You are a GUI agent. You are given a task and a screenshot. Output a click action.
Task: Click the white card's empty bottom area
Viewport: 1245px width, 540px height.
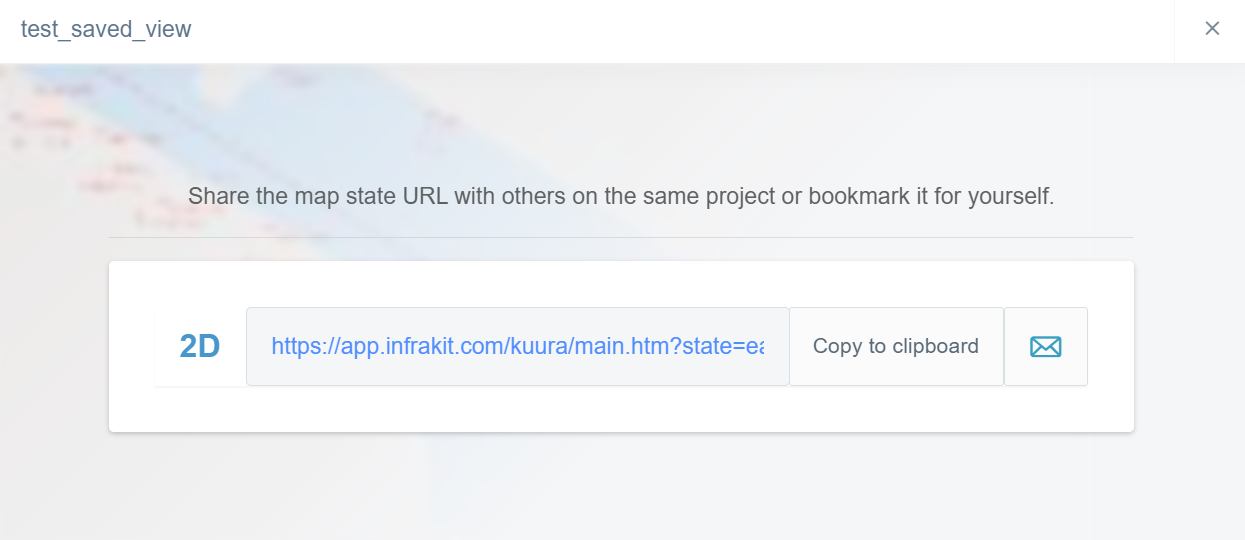click(x=620, y=412)
